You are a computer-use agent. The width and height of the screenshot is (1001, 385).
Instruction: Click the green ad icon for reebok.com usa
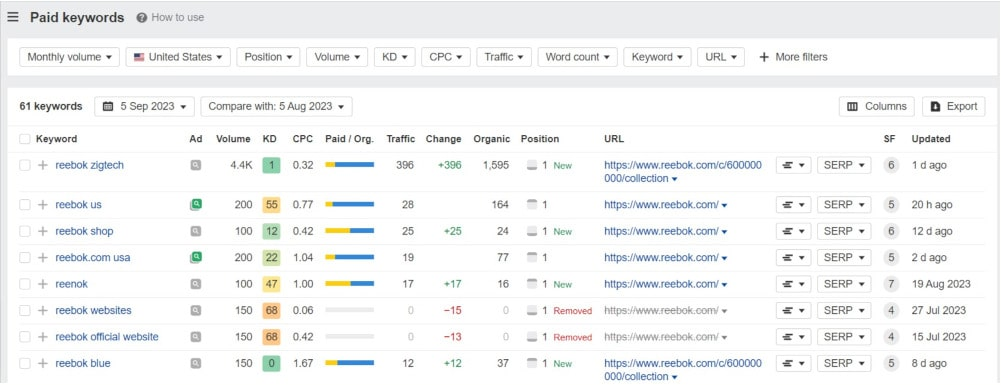(x=195, y=257)
